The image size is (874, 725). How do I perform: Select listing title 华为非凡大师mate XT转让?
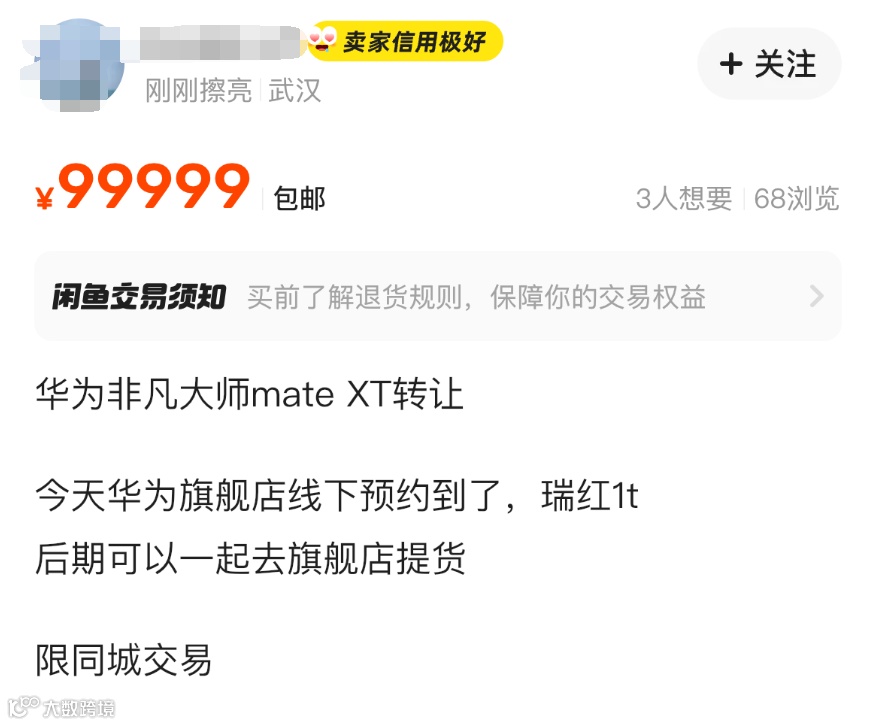pos(249,394)
